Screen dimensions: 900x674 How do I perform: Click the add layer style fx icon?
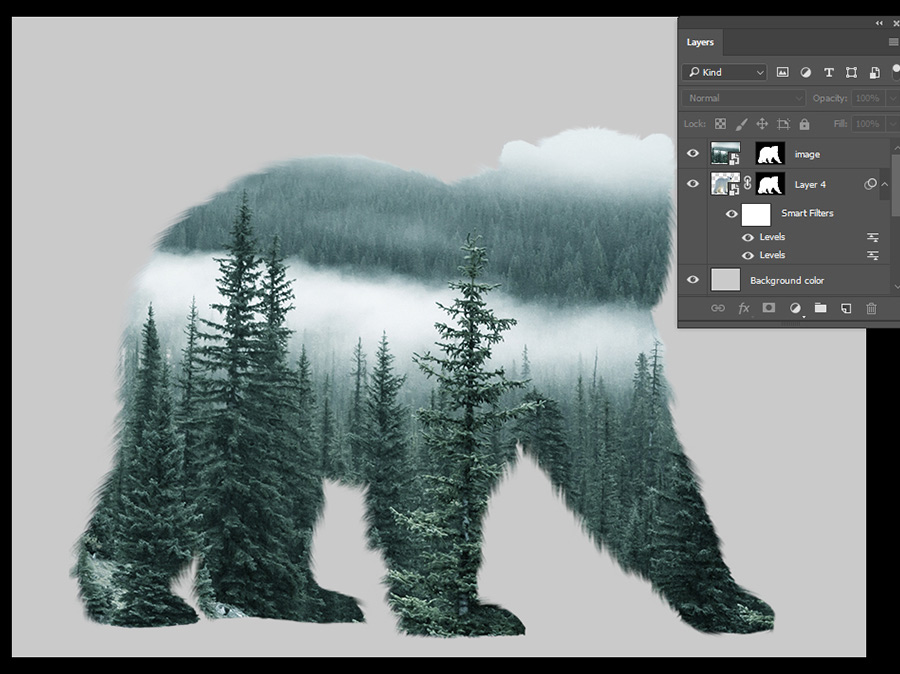tap(744, 308)
